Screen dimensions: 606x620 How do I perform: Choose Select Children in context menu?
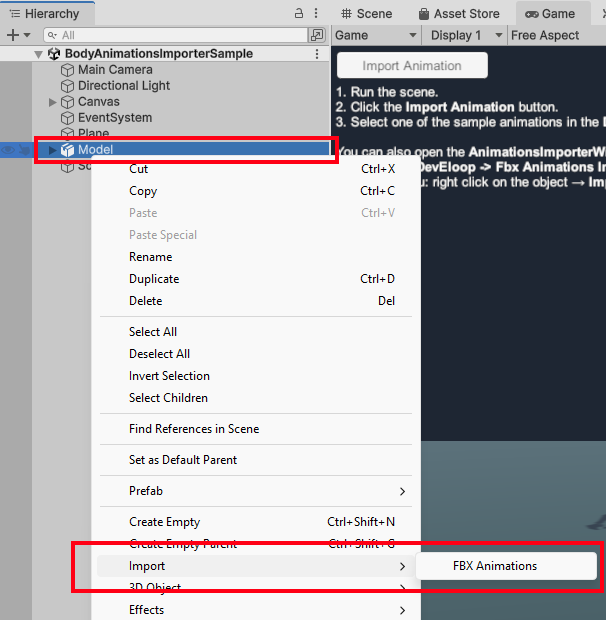coord(255,398)
